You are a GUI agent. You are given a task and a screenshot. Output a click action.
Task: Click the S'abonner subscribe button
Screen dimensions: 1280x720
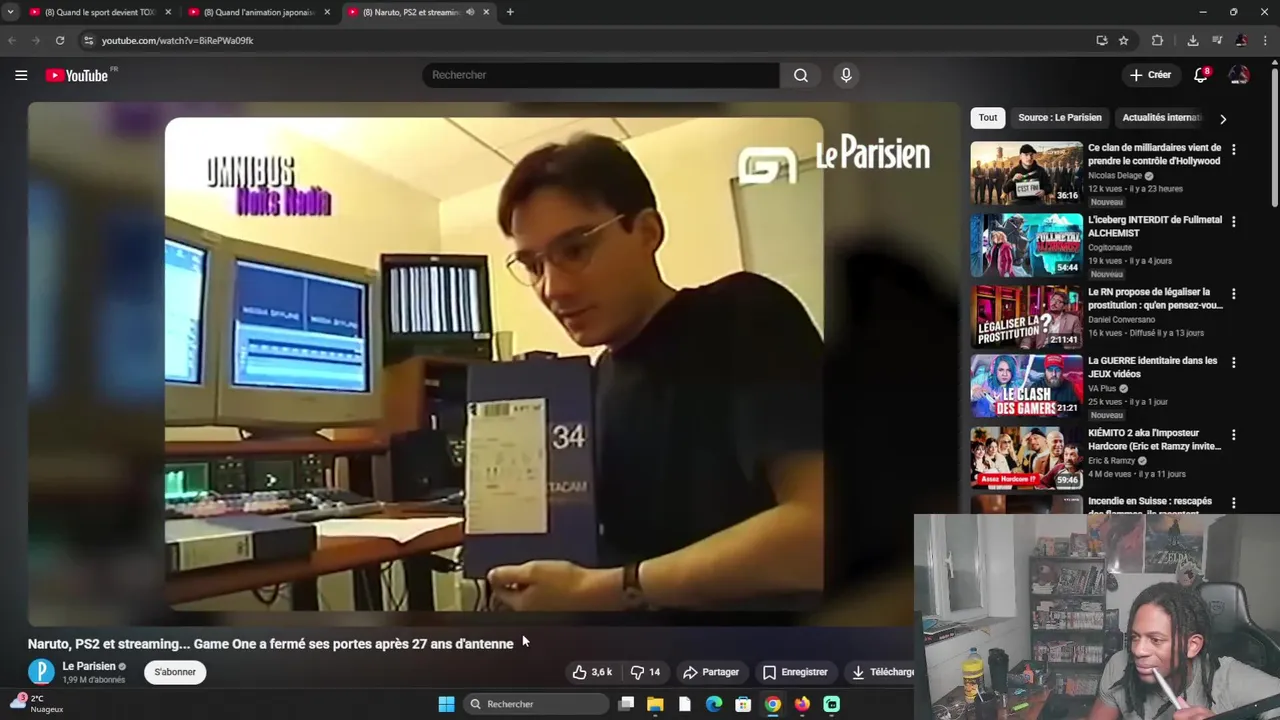[x=175, y=672]
